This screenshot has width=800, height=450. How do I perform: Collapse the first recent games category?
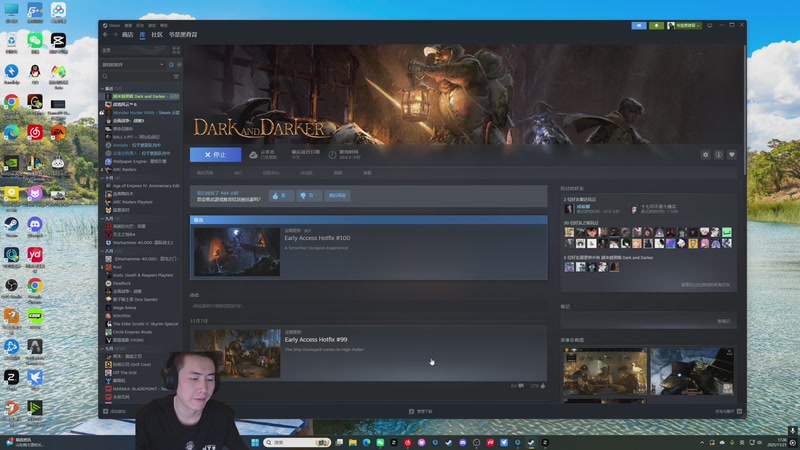[x=102, y=88]
